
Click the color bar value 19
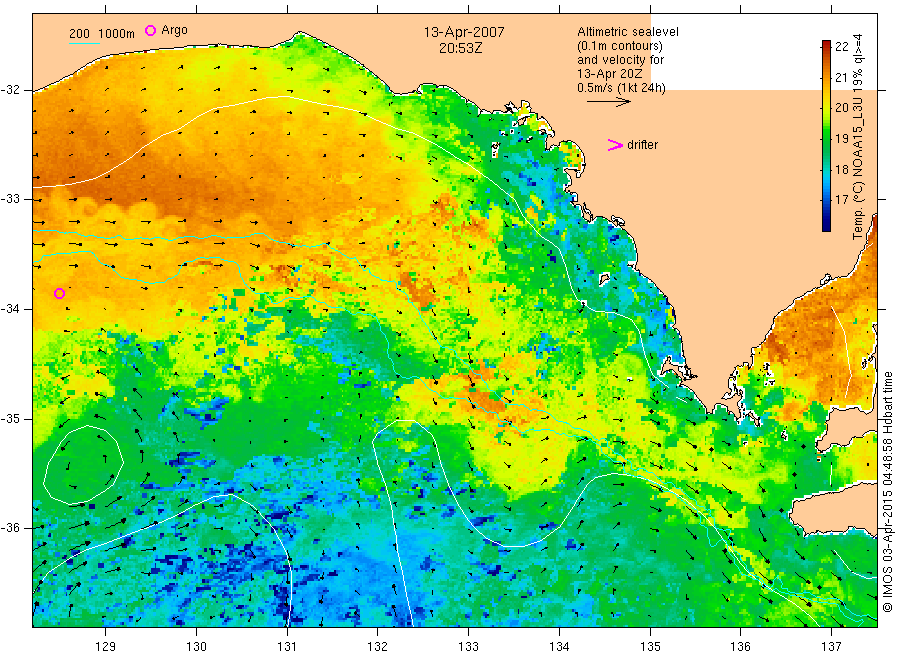(x=841, y=138)
